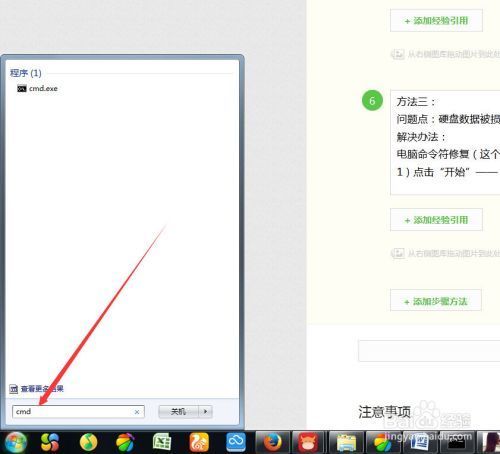This screenshot has width=500, height=454.
Task: Open Excel from the taskbar
Action: 162,442
